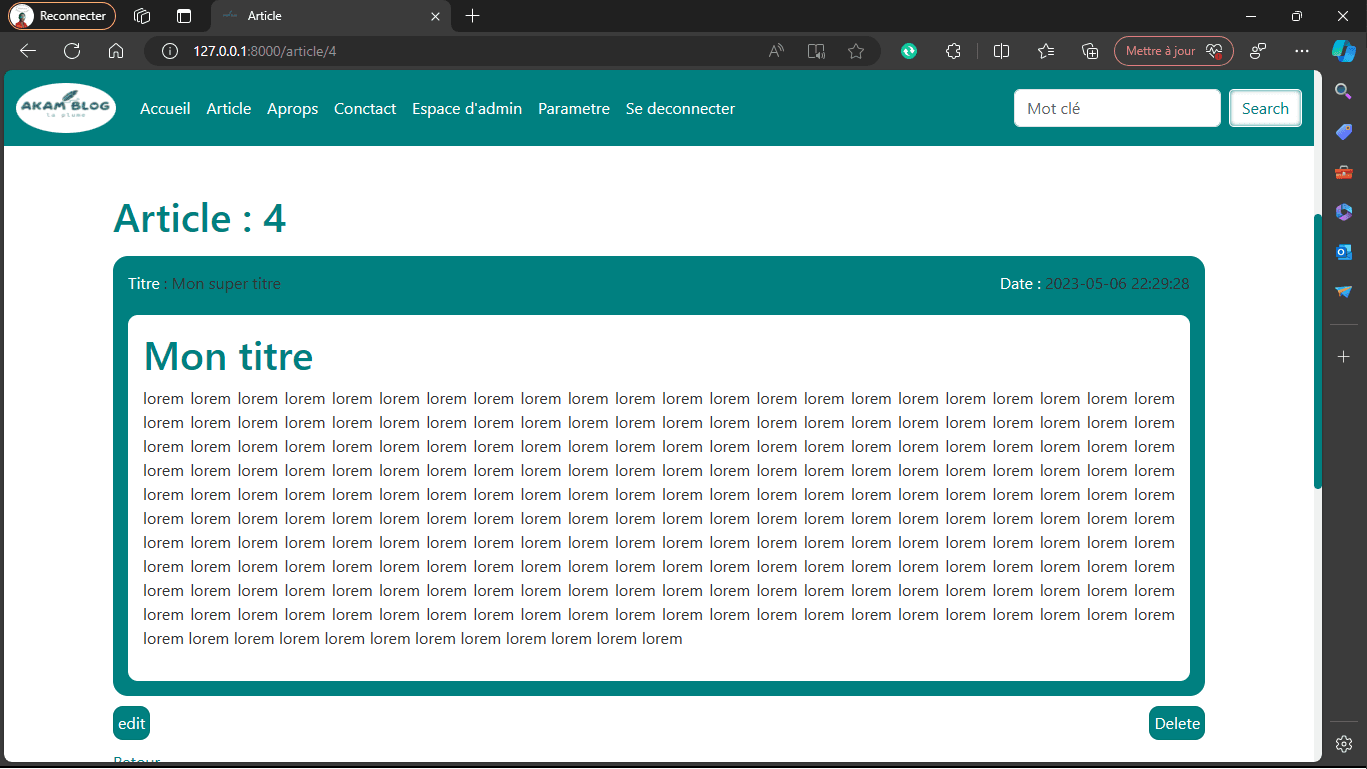Open the Parametre navbar link

(x=574, y=109)
